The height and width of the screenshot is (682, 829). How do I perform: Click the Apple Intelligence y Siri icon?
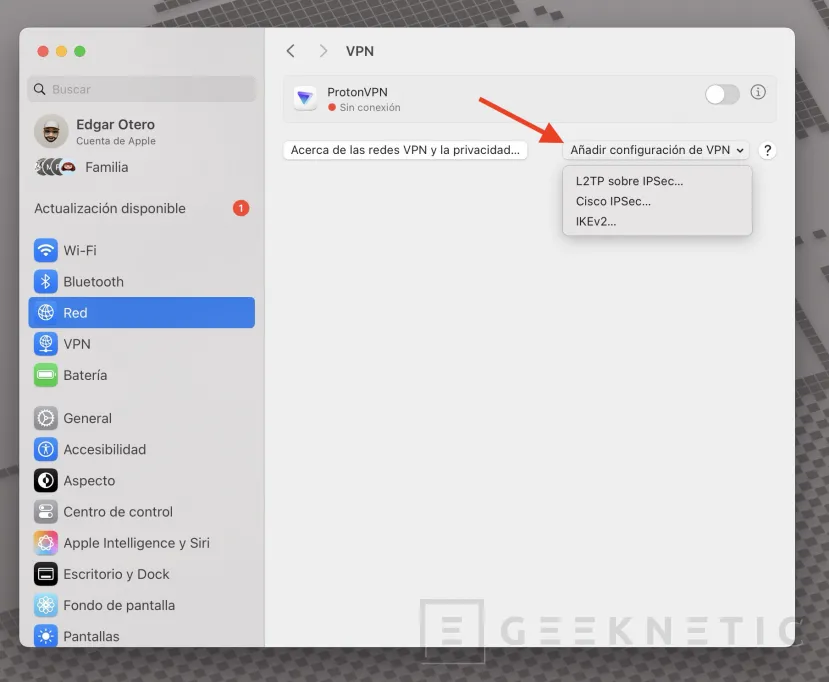pos(45,543)
